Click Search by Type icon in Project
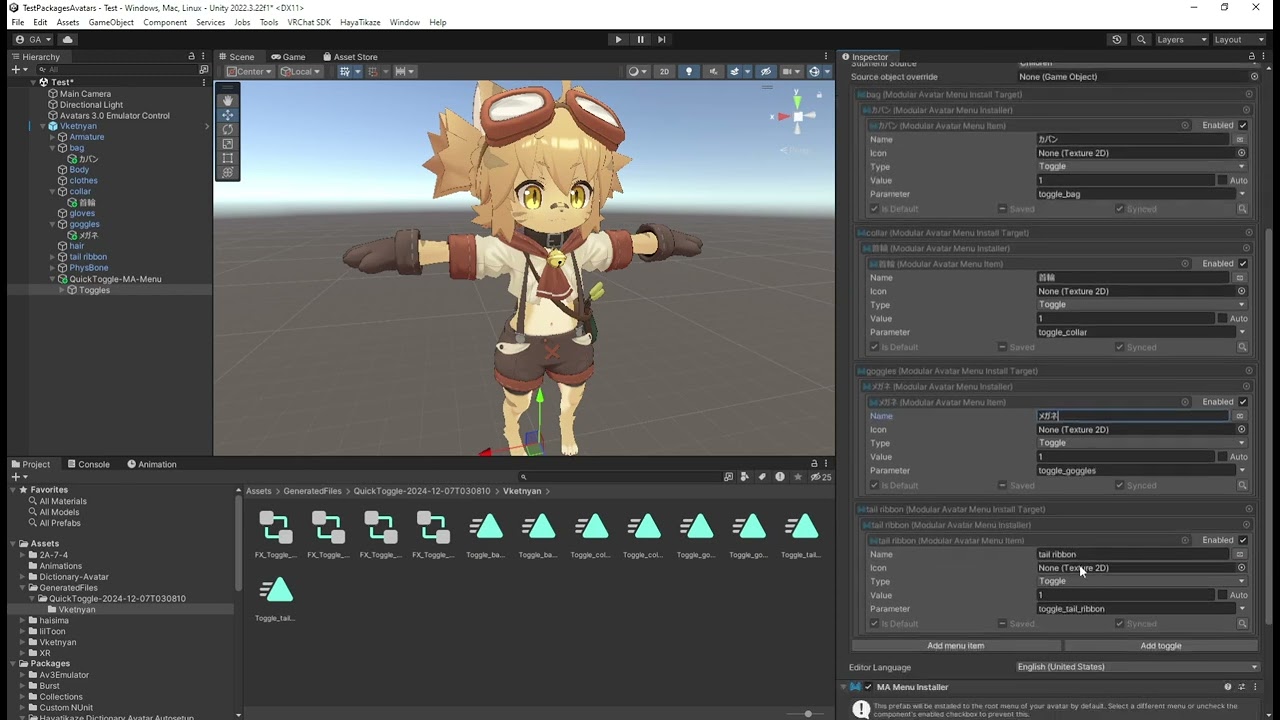 click(x=745, y=477)
